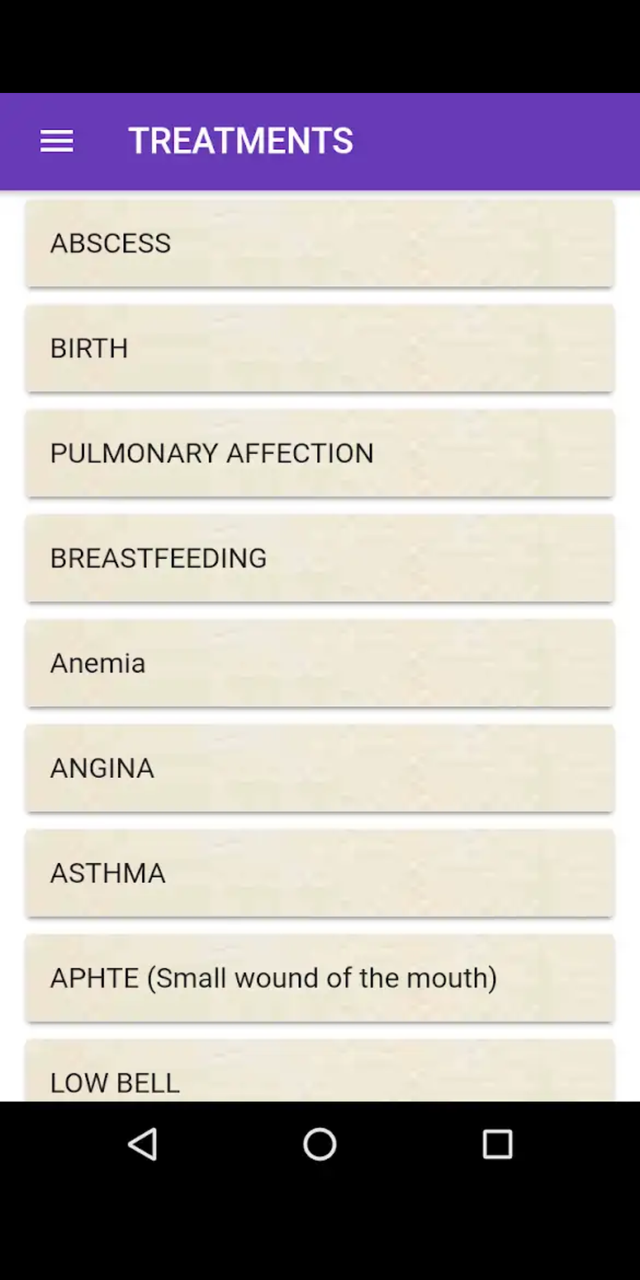
Task: Open the hamburger navigation menu
Action: (57, 141)
